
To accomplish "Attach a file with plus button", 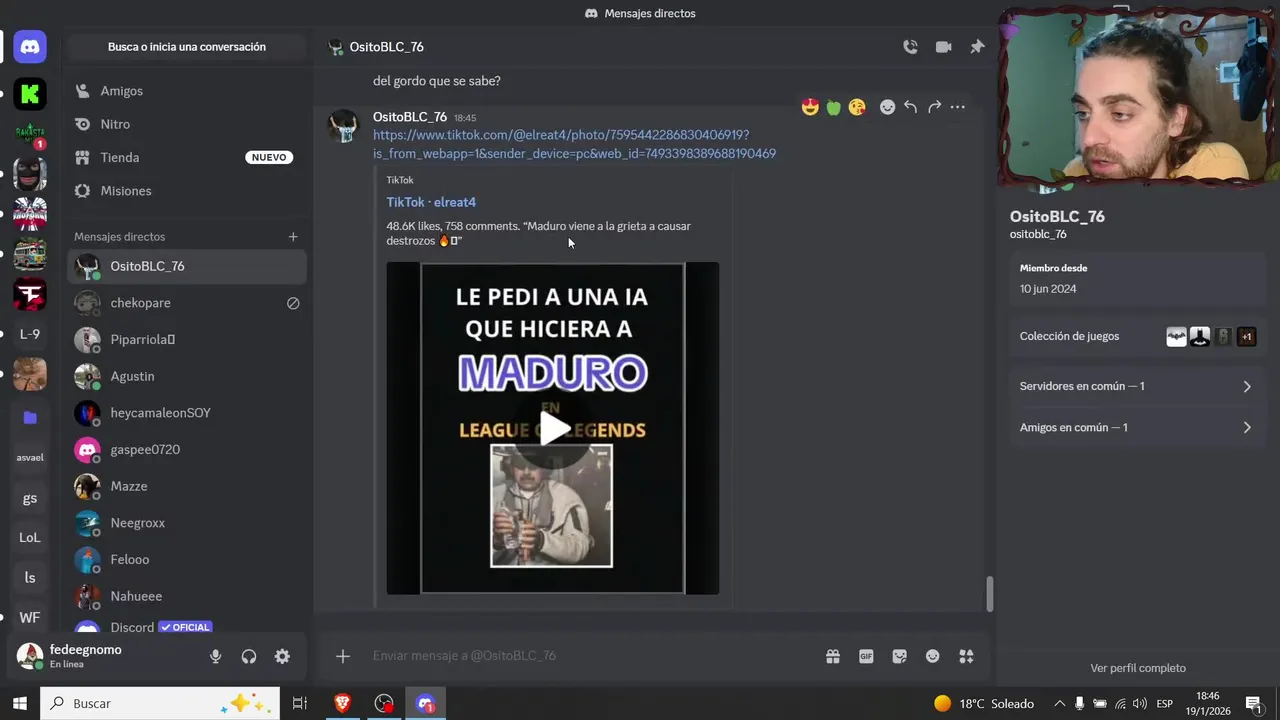I will (x=342, y=656).
